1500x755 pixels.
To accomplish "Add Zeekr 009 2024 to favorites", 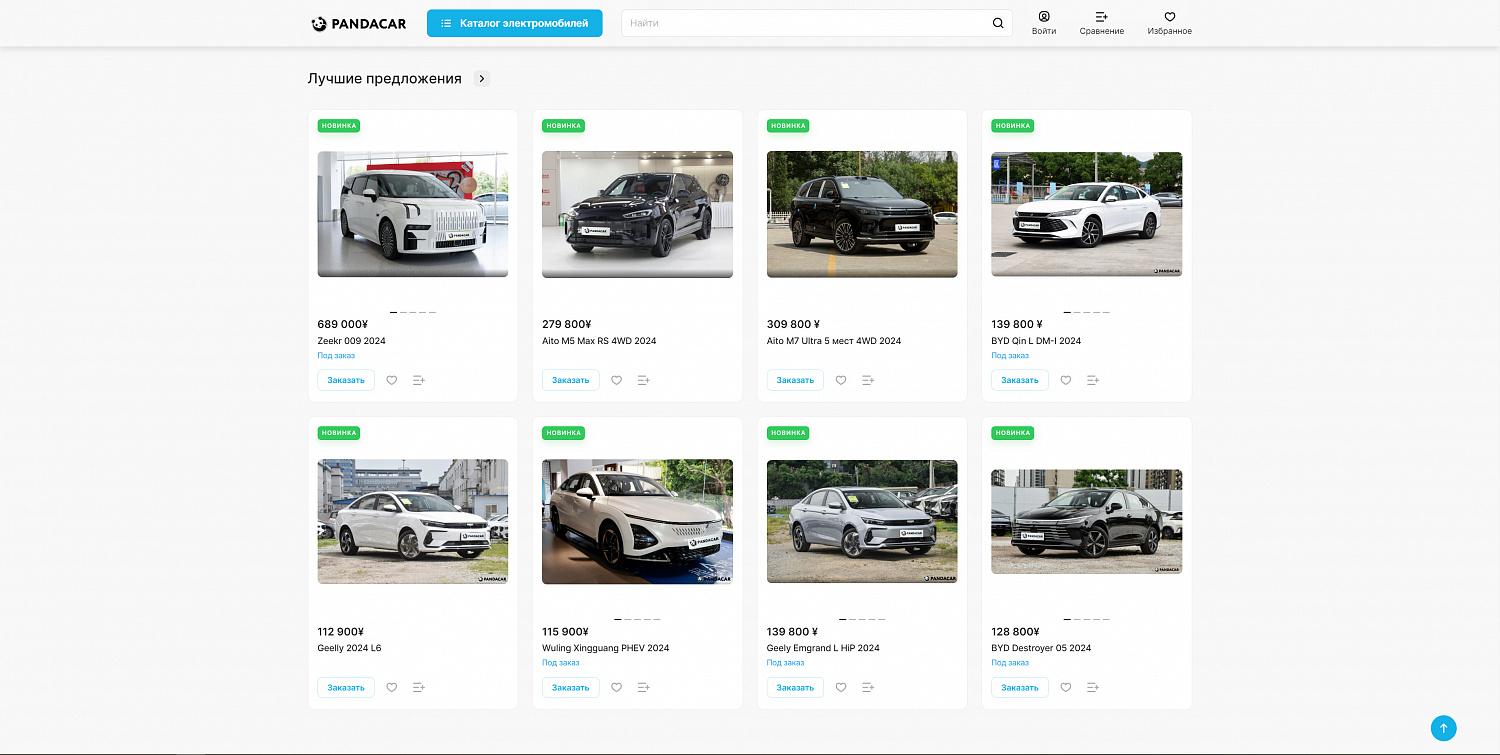I will (x=392, y=380).
